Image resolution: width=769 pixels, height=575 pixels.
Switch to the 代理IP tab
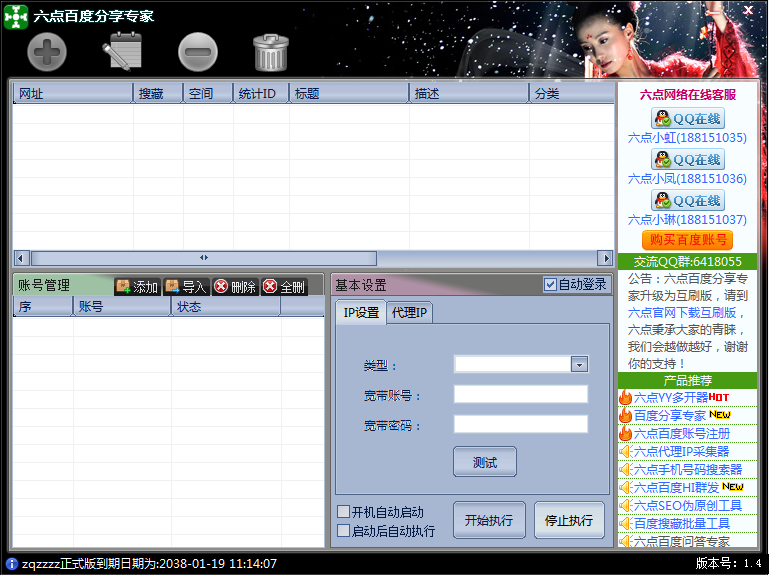pos(409,313)
